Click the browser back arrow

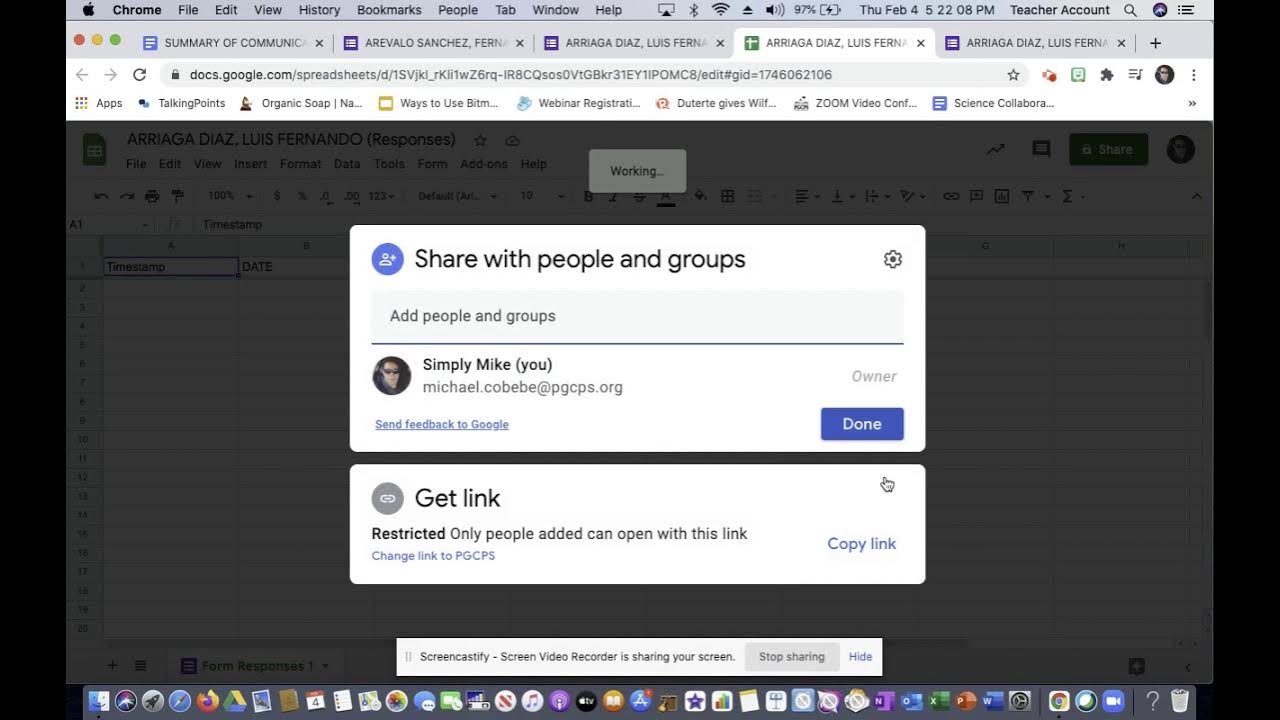pyautogui.click(x=82, y=75)
